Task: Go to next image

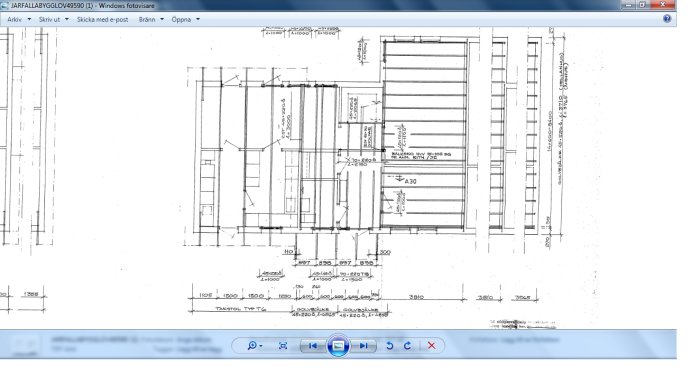Action: point(363,345)
